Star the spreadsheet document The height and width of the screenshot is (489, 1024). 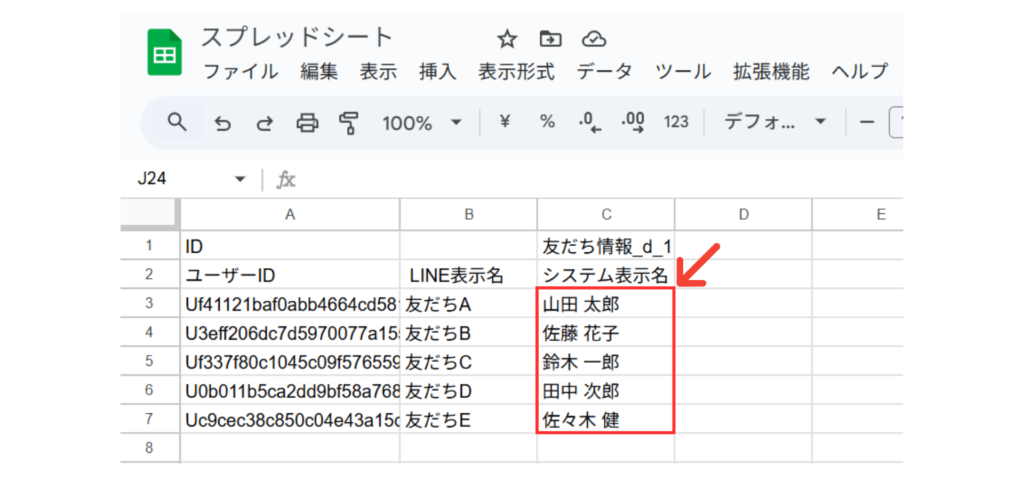coord(507,39)
